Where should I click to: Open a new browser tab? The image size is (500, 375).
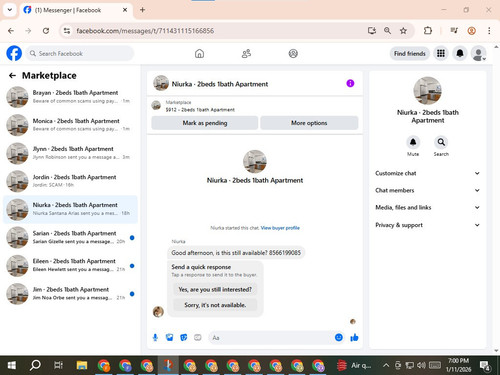142,10
